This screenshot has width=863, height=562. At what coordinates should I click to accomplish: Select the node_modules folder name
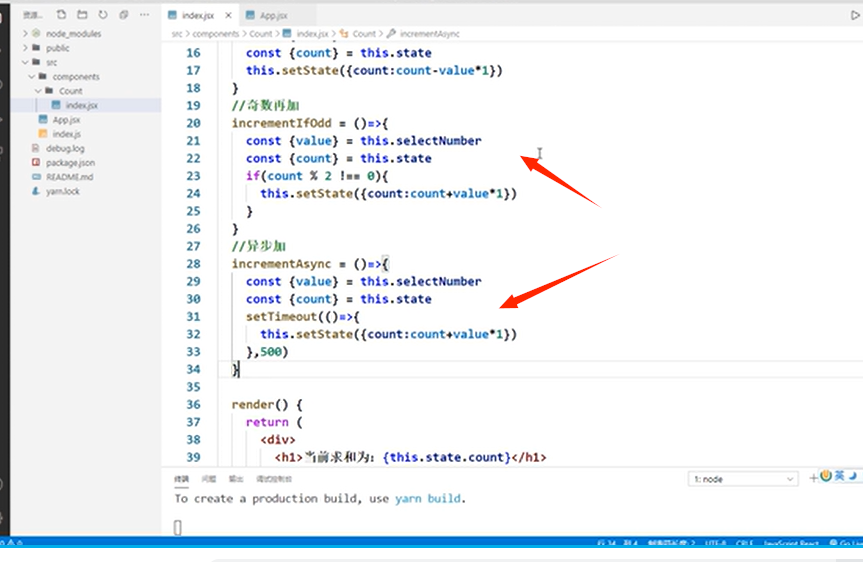coord(73,34)
